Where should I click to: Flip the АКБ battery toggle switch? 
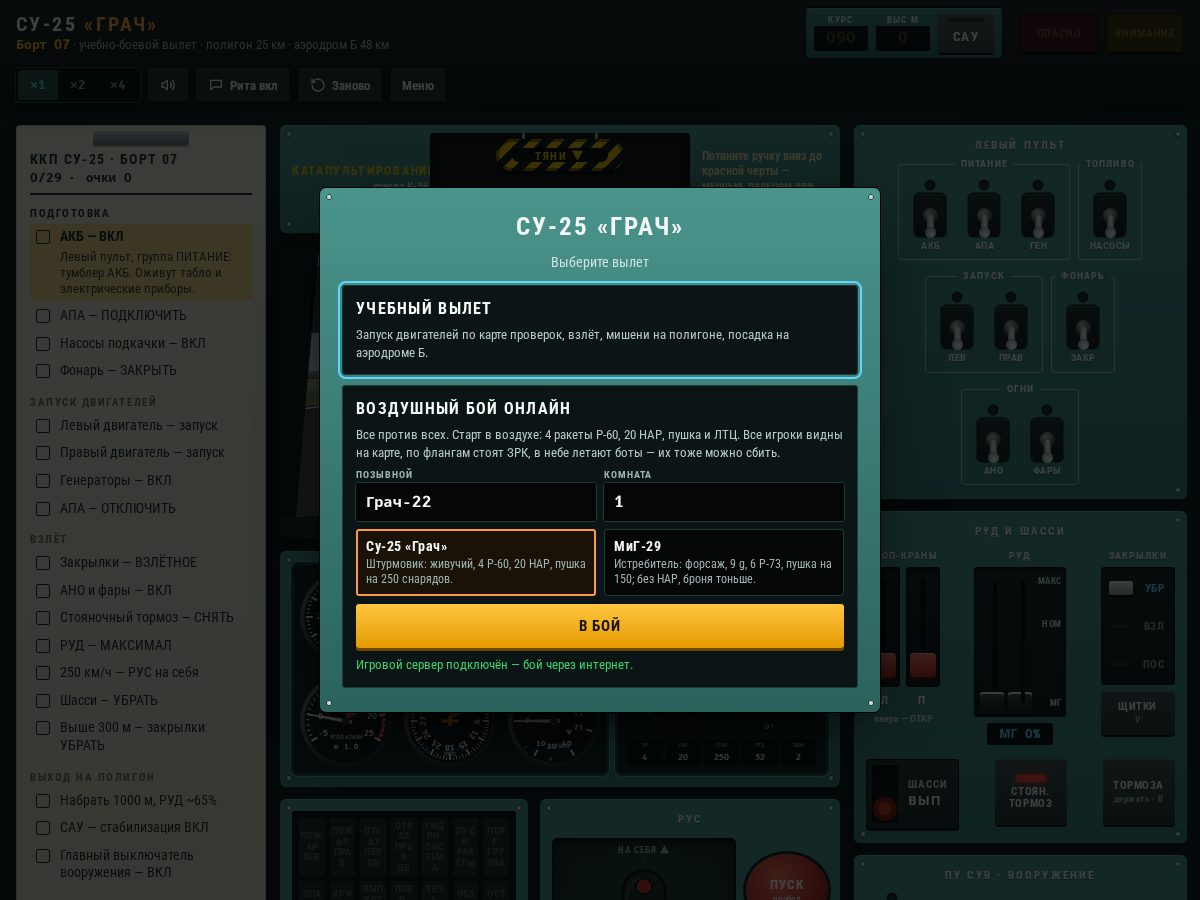930,215
